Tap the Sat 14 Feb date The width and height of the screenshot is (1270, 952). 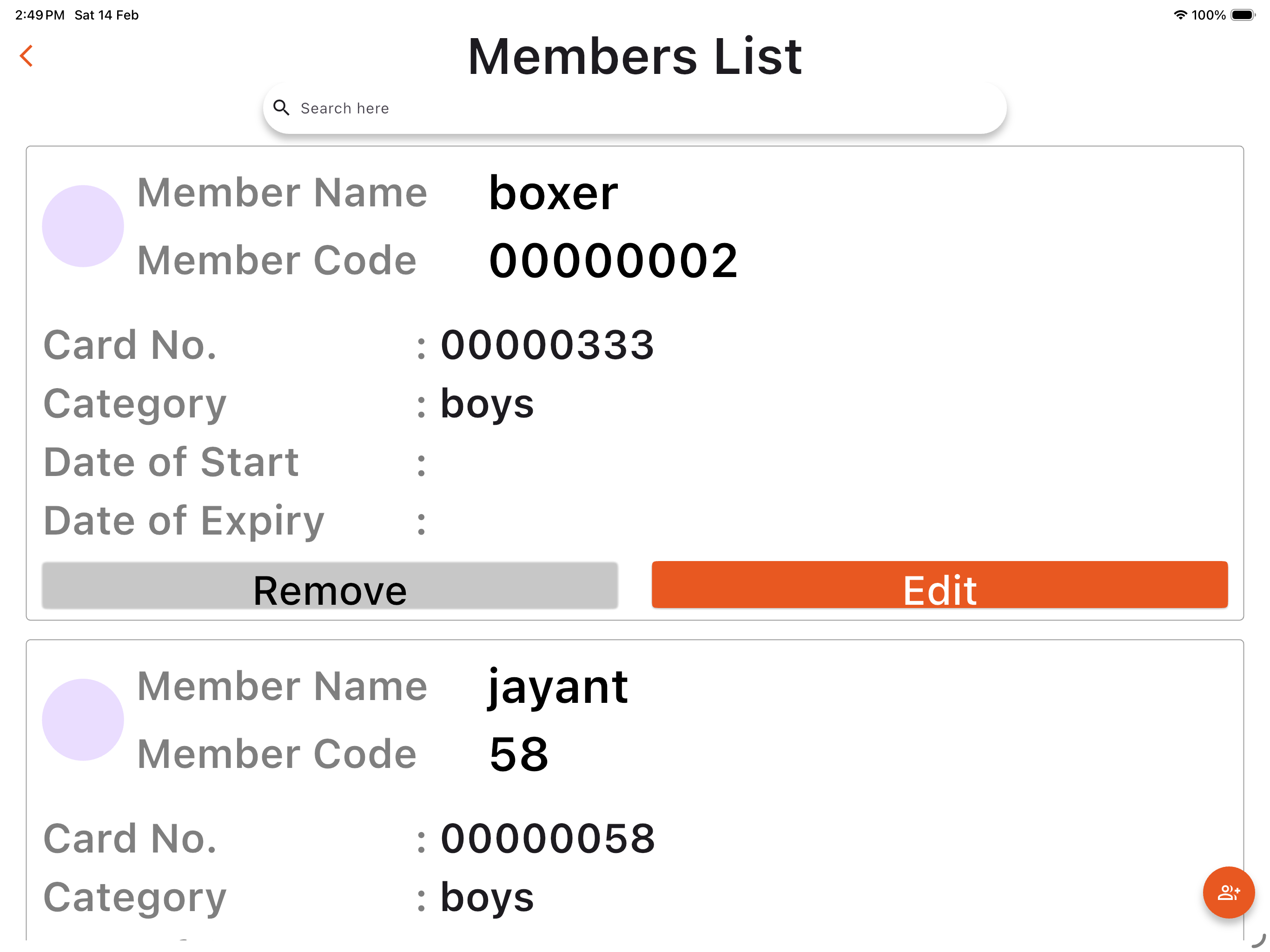[x=107, y=15]
